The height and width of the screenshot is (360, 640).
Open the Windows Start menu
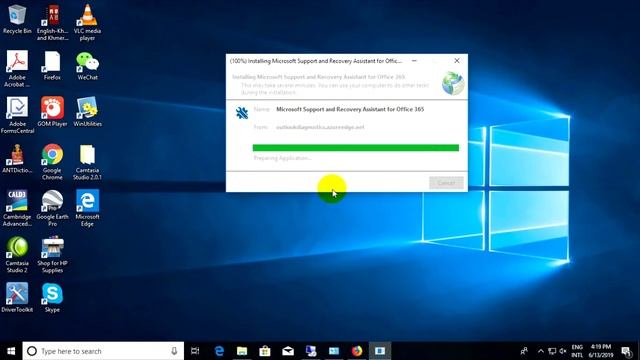coord(11,351)
